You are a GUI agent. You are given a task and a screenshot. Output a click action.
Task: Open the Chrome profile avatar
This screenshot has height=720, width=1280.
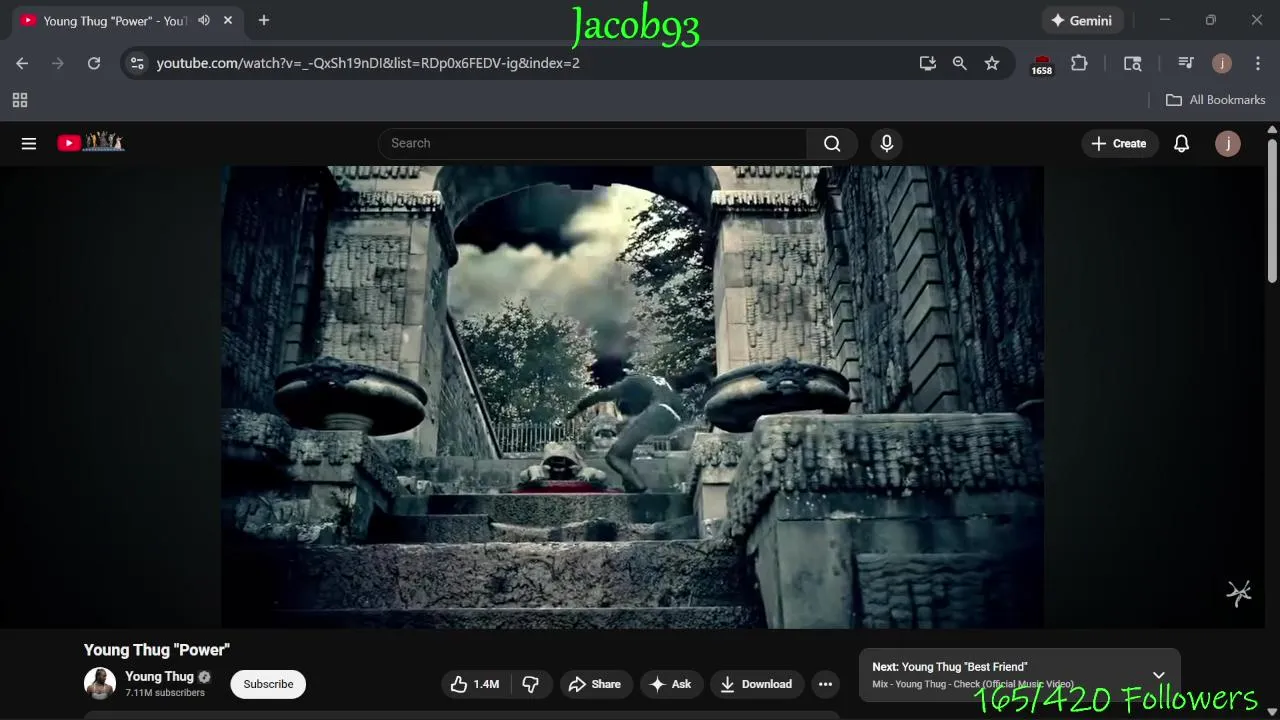coord(1222,63)
